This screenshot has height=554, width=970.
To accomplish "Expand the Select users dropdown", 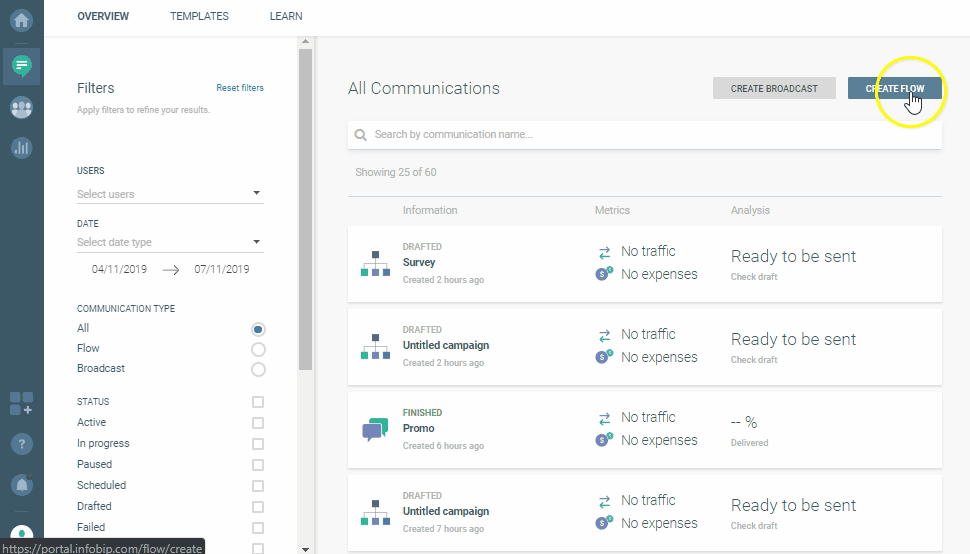I will point(170,194).
